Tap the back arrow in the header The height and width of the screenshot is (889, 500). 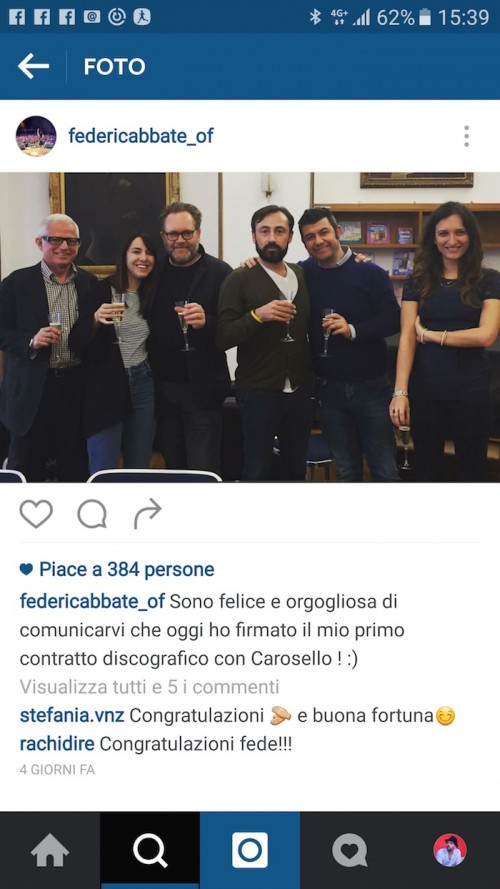click(x=33, y=66)
